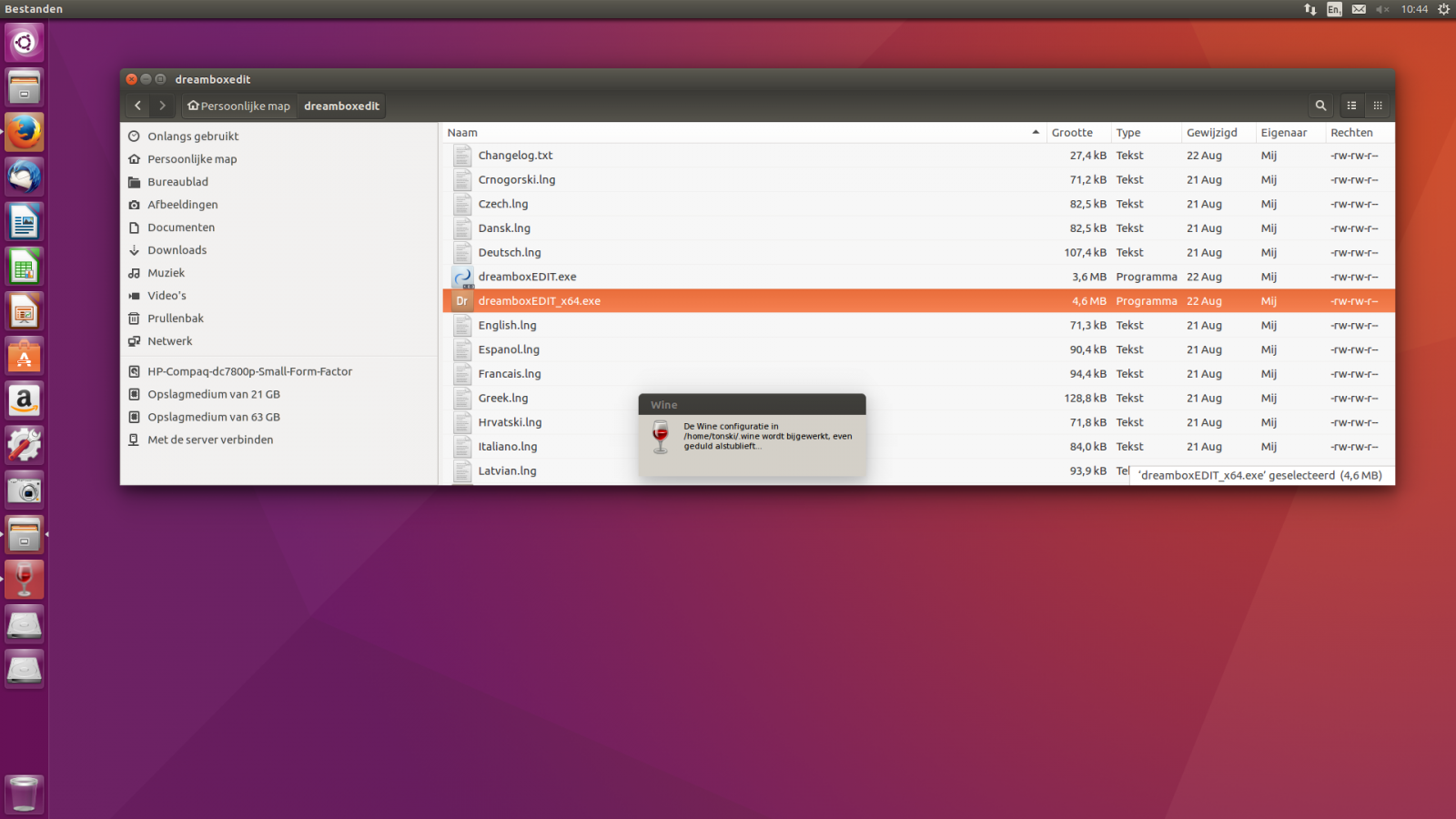Switch to list view
This screenshot has height=819, width=1456.
click(x=1352, y=106)
